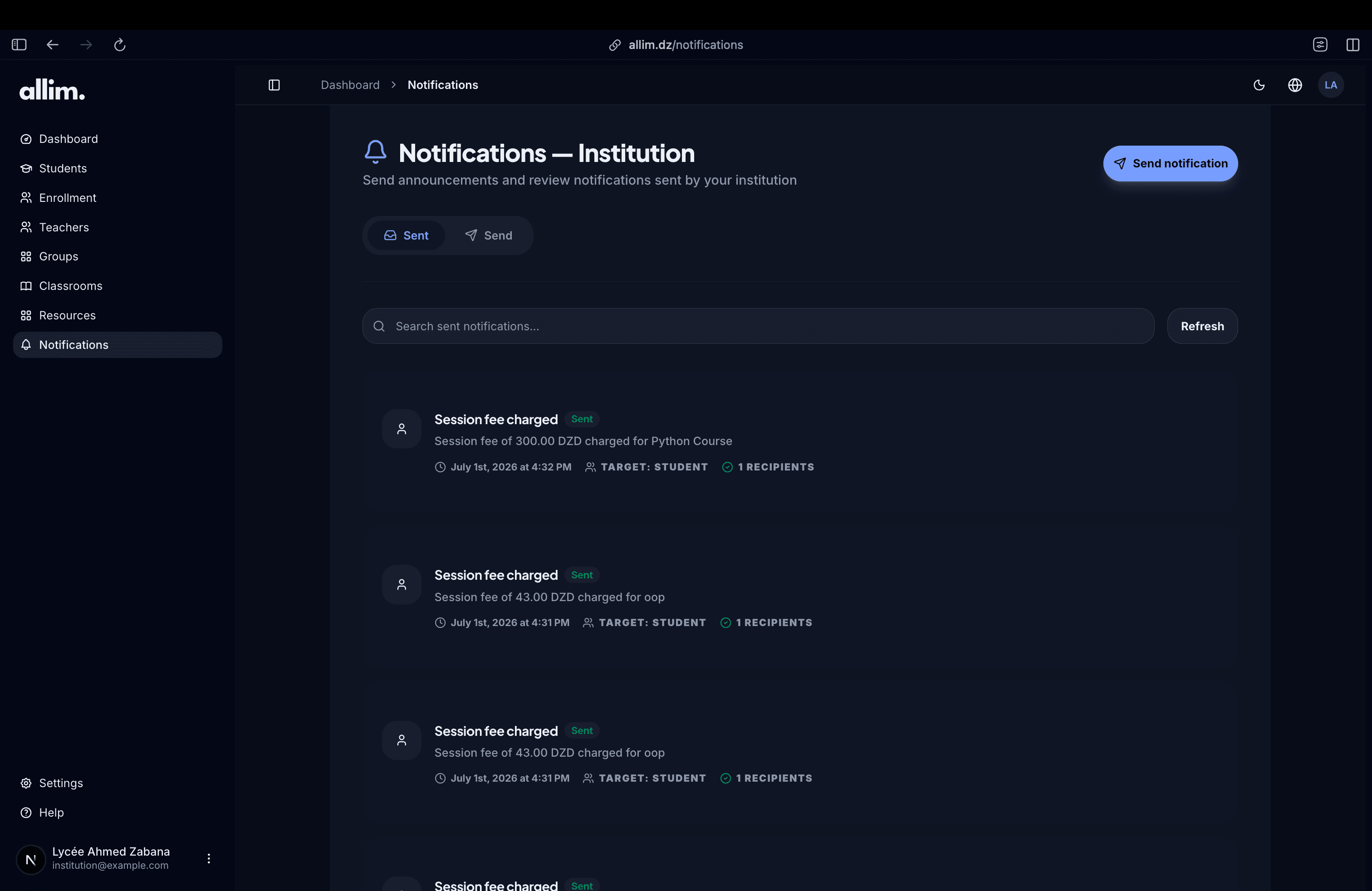Toggle dark mode with the moon icon
The height and width of the screenshot is (891, 1372).
tap(1259, 85)
